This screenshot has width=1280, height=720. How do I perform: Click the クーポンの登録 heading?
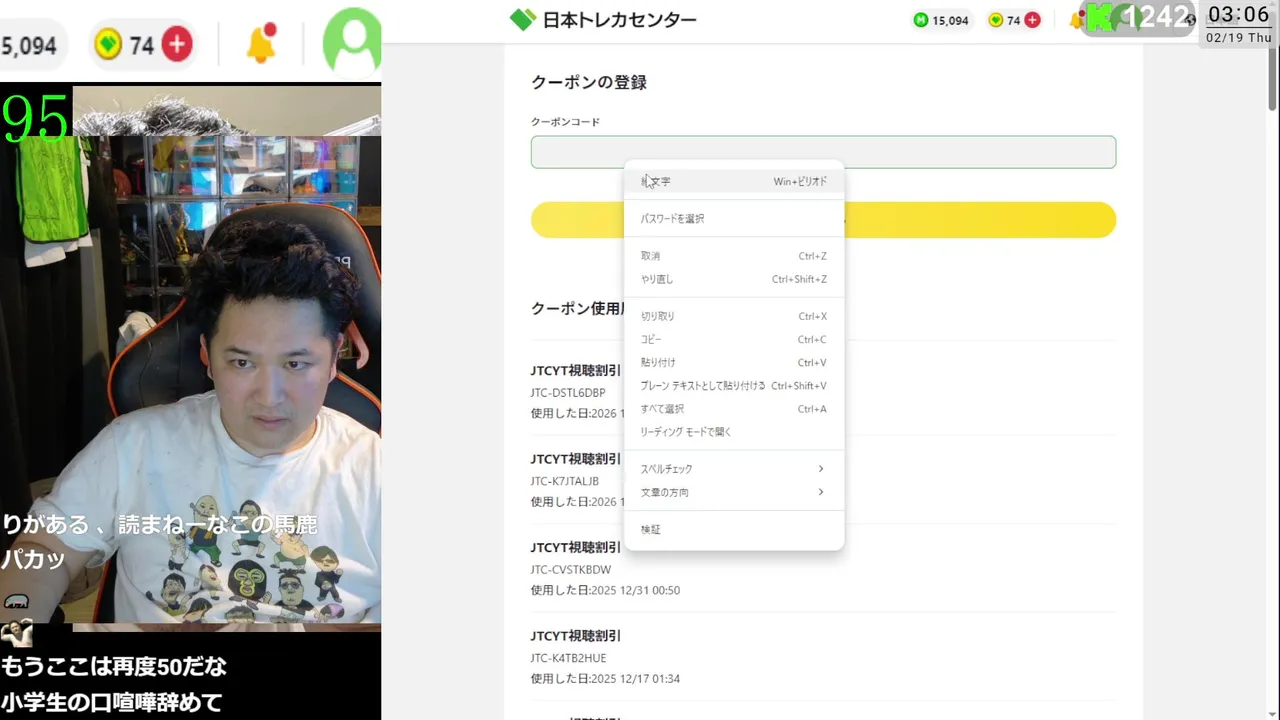[x=589, y=82]
